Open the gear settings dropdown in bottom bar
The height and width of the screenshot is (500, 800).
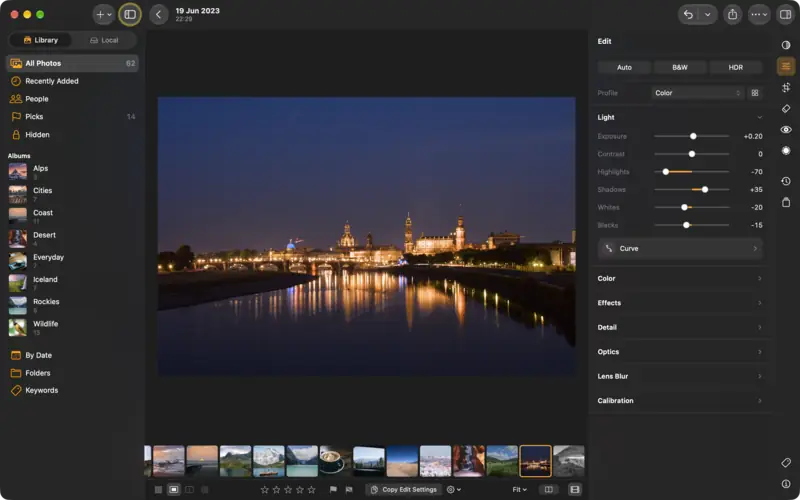pos(454,490)
